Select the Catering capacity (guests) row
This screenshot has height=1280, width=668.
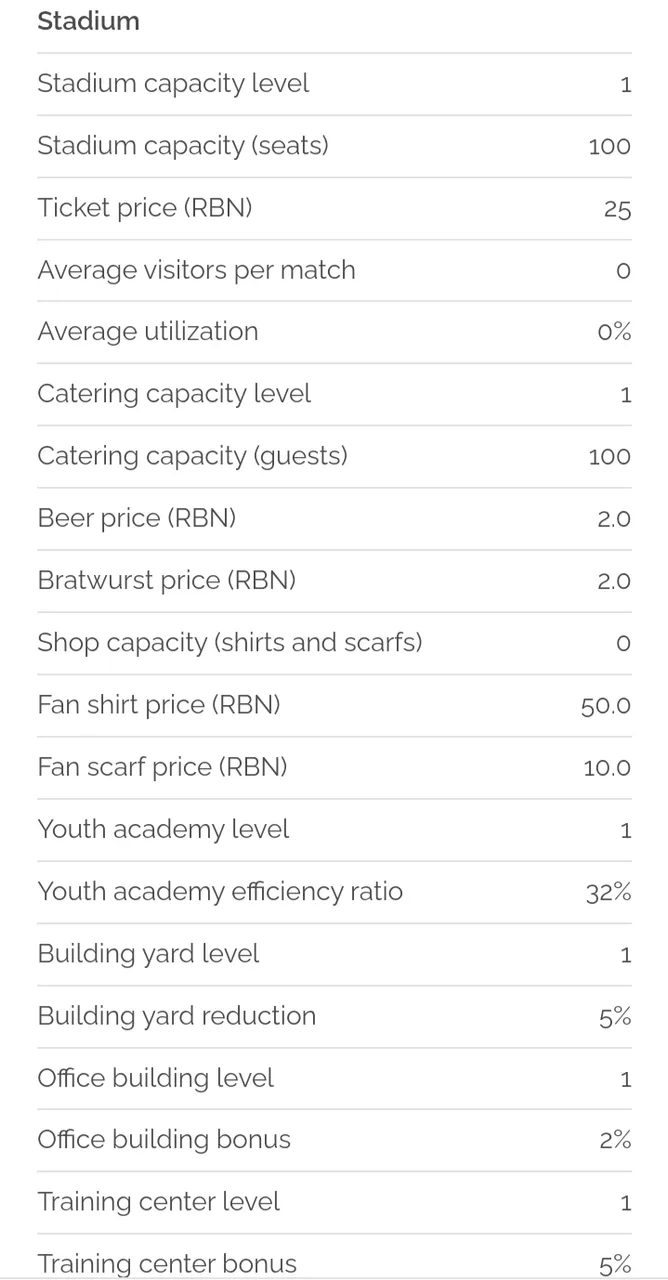click(334, 456)
